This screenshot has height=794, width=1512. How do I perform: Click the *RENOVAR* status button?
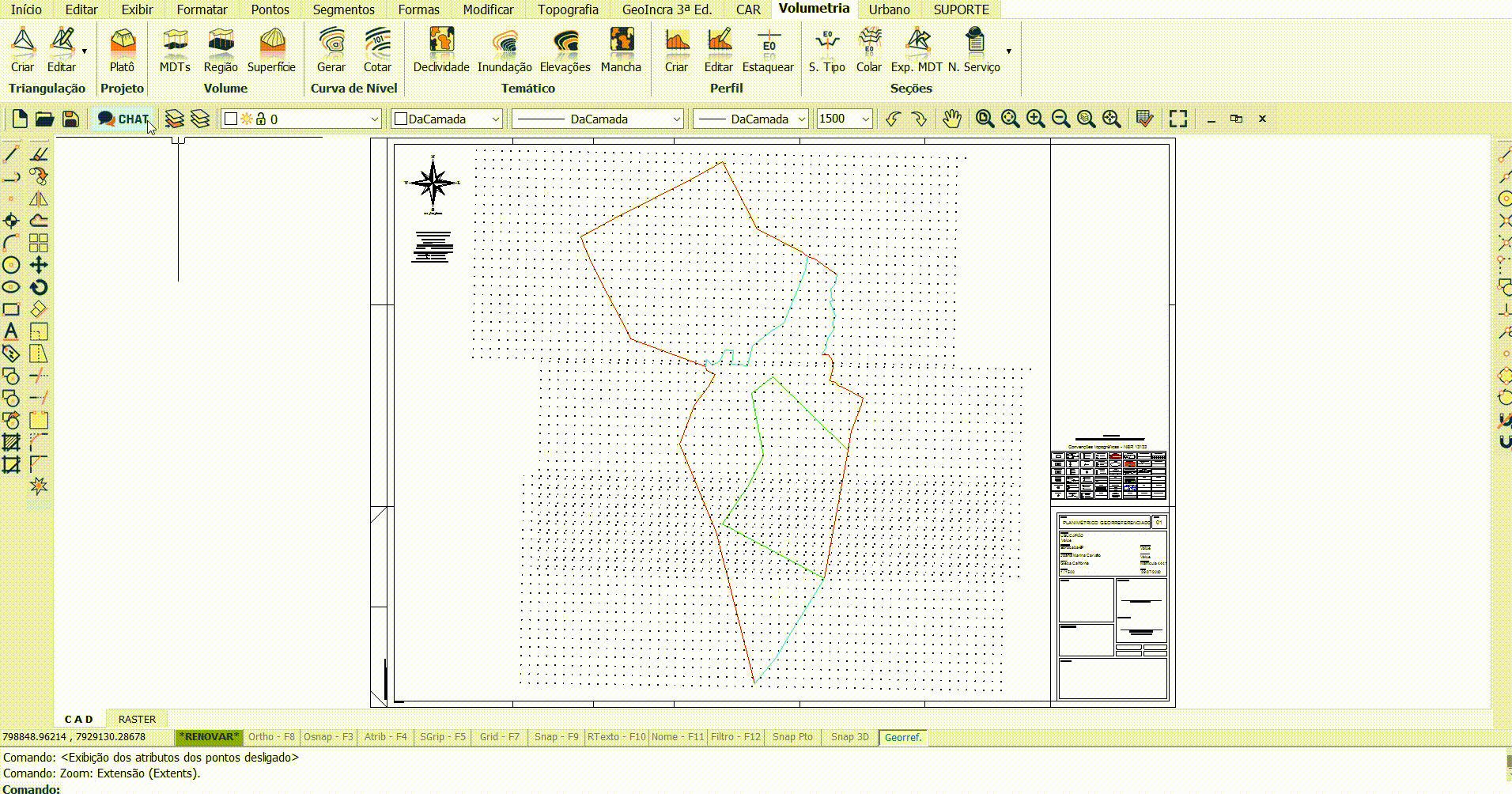209,737
